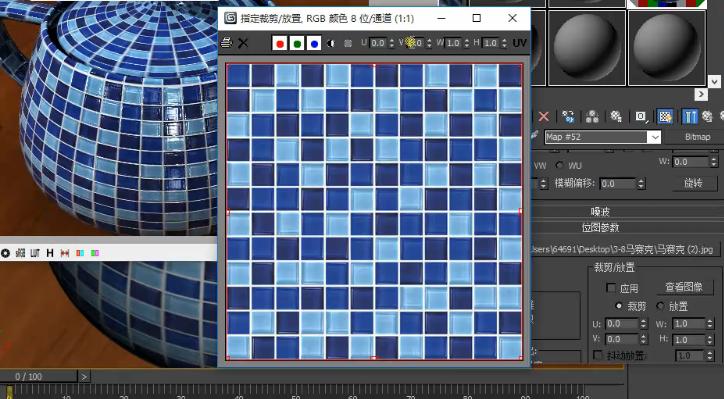Image resolution: width=724 pixels, height=399 pixels.
Task: Select the WU radio button
Action: pyautogui.click(x=560, y=165)
